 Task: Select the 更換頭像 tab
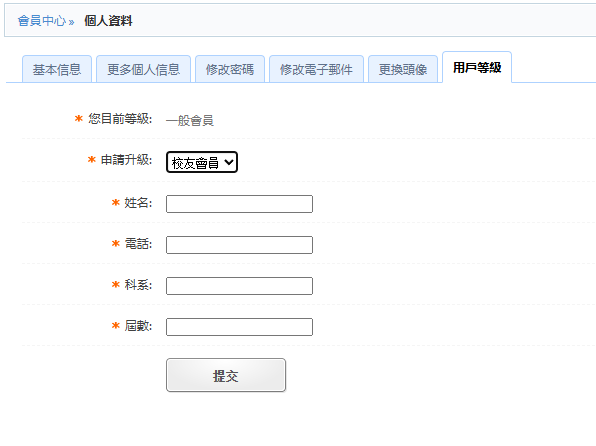pyautogui.click(x=403, y=69)
